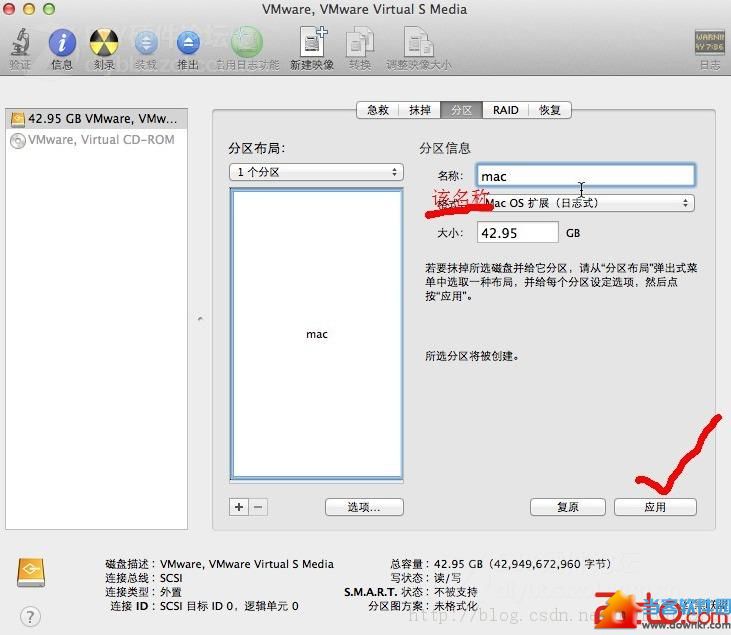Click the connection bus value SCSI
The height and width of the screenshot is (635, 731).
[x=171, y=578]
